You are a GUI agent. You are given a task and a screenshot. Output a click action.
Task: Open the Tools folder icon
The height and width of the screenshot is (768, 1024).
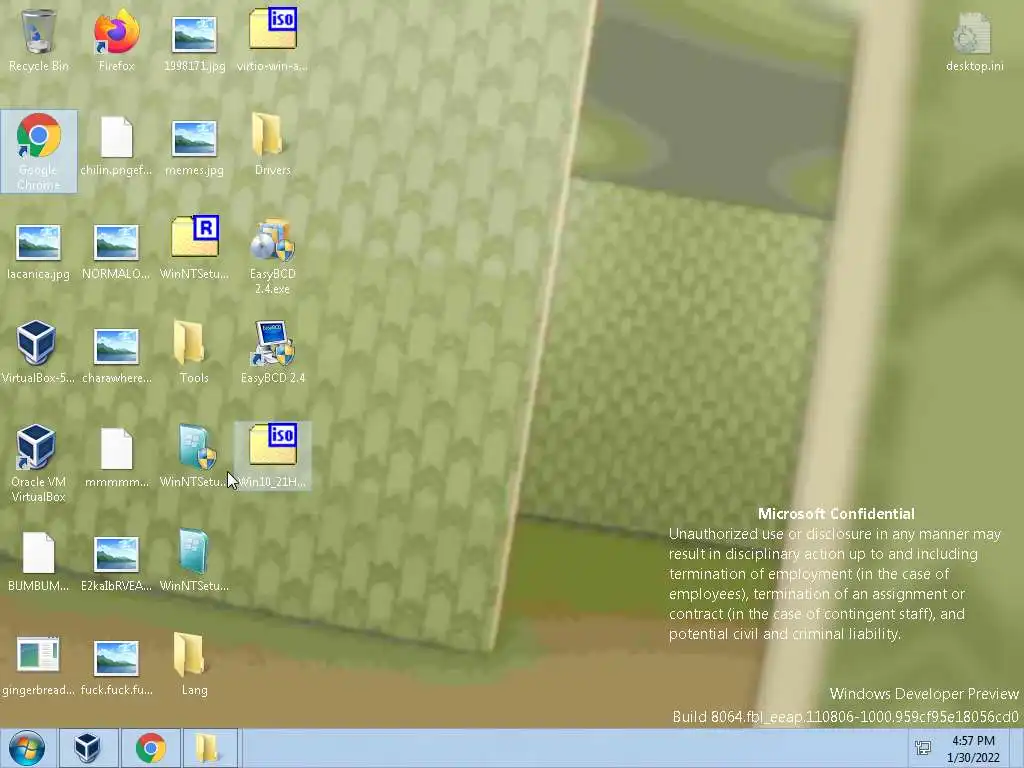coord(194,352)
